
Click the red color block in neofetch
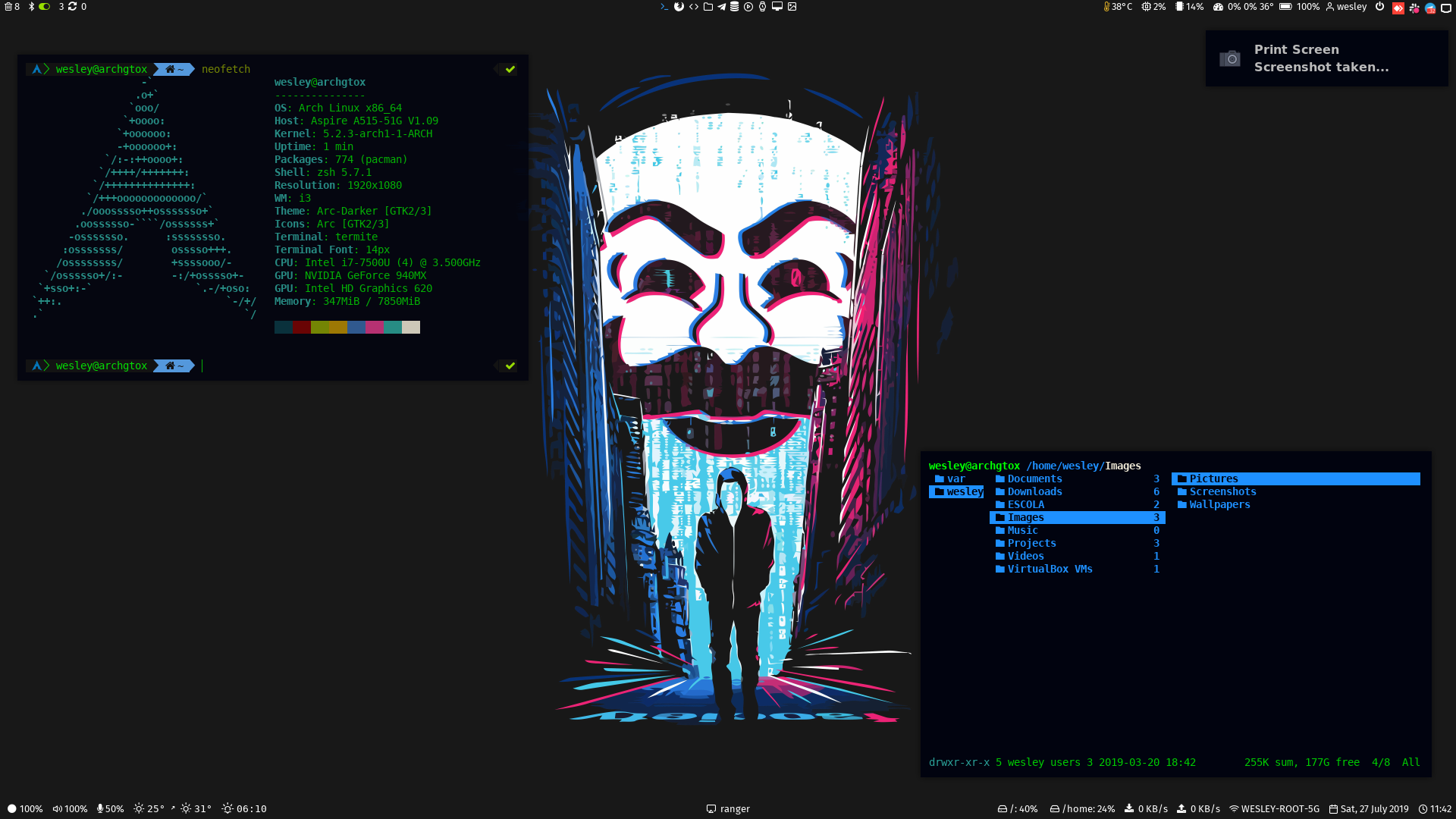pos(301,327)
